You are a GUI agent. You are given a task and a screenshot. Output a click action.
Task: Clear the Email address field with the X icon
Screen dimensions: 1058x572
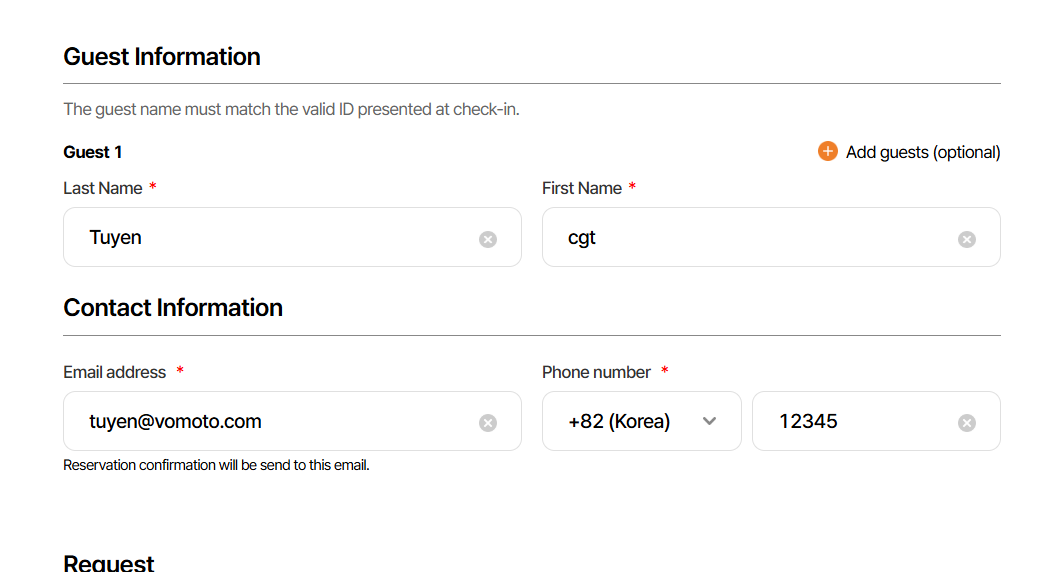[488, 423]
